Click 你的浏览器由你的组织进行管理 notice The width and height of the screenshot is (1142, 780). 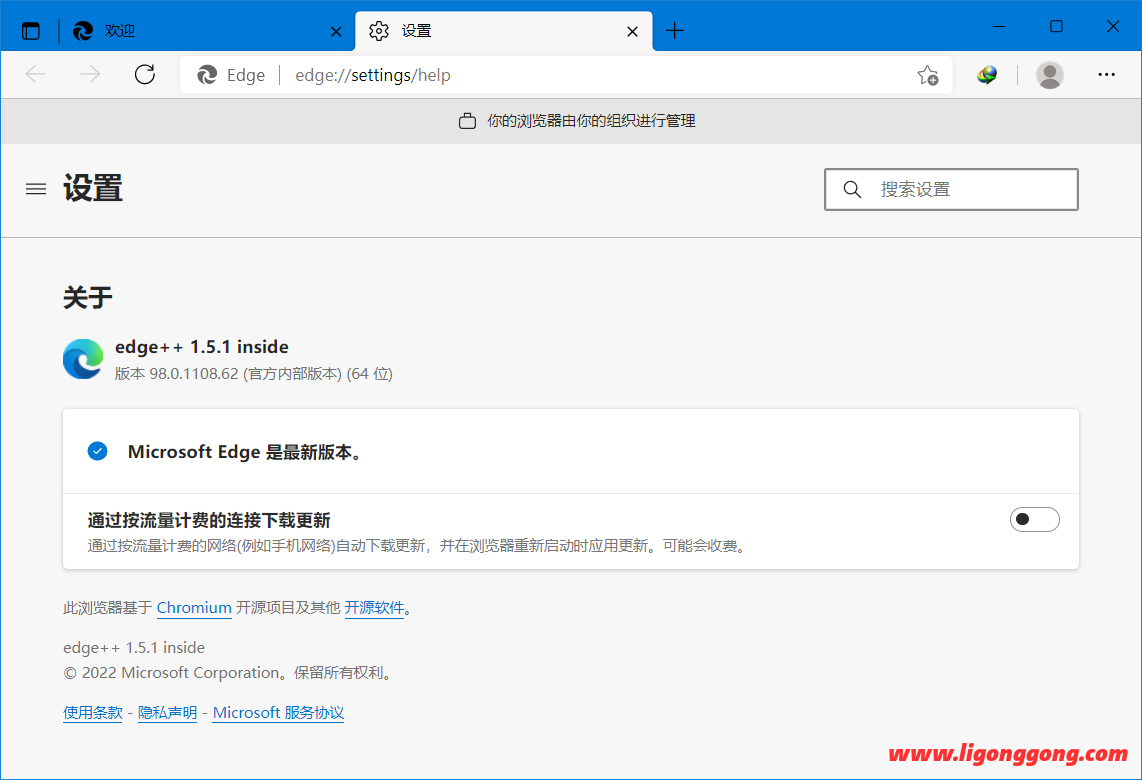tap(591, 121)
